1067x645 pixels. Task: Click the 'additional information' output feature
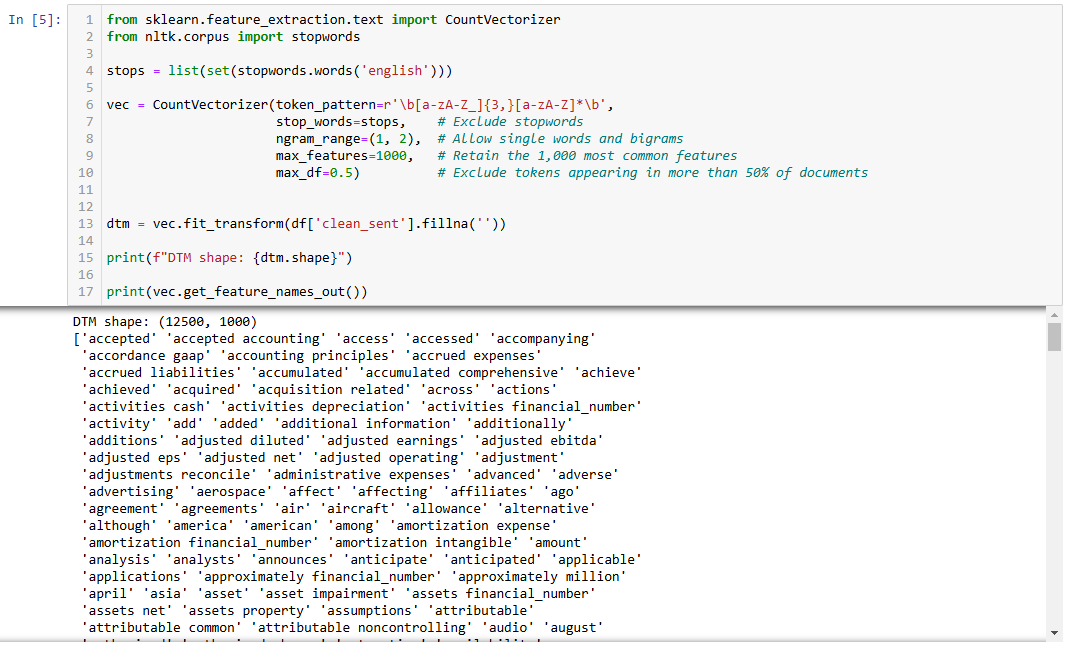(x=365, y=424)
